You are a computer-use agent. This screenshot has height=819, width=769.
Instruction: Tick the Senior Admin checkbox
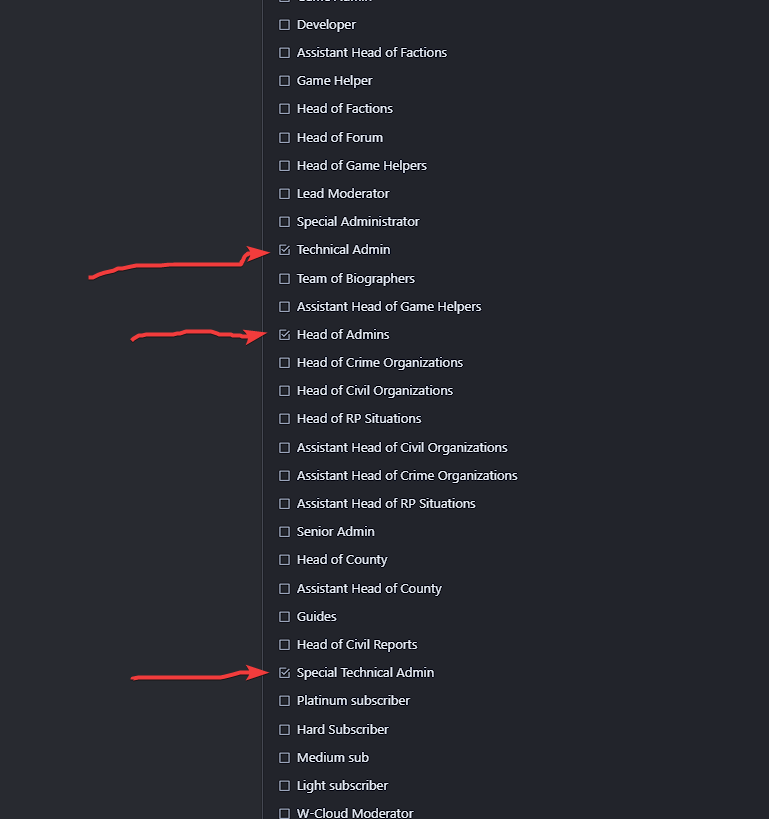pos(285,532)
